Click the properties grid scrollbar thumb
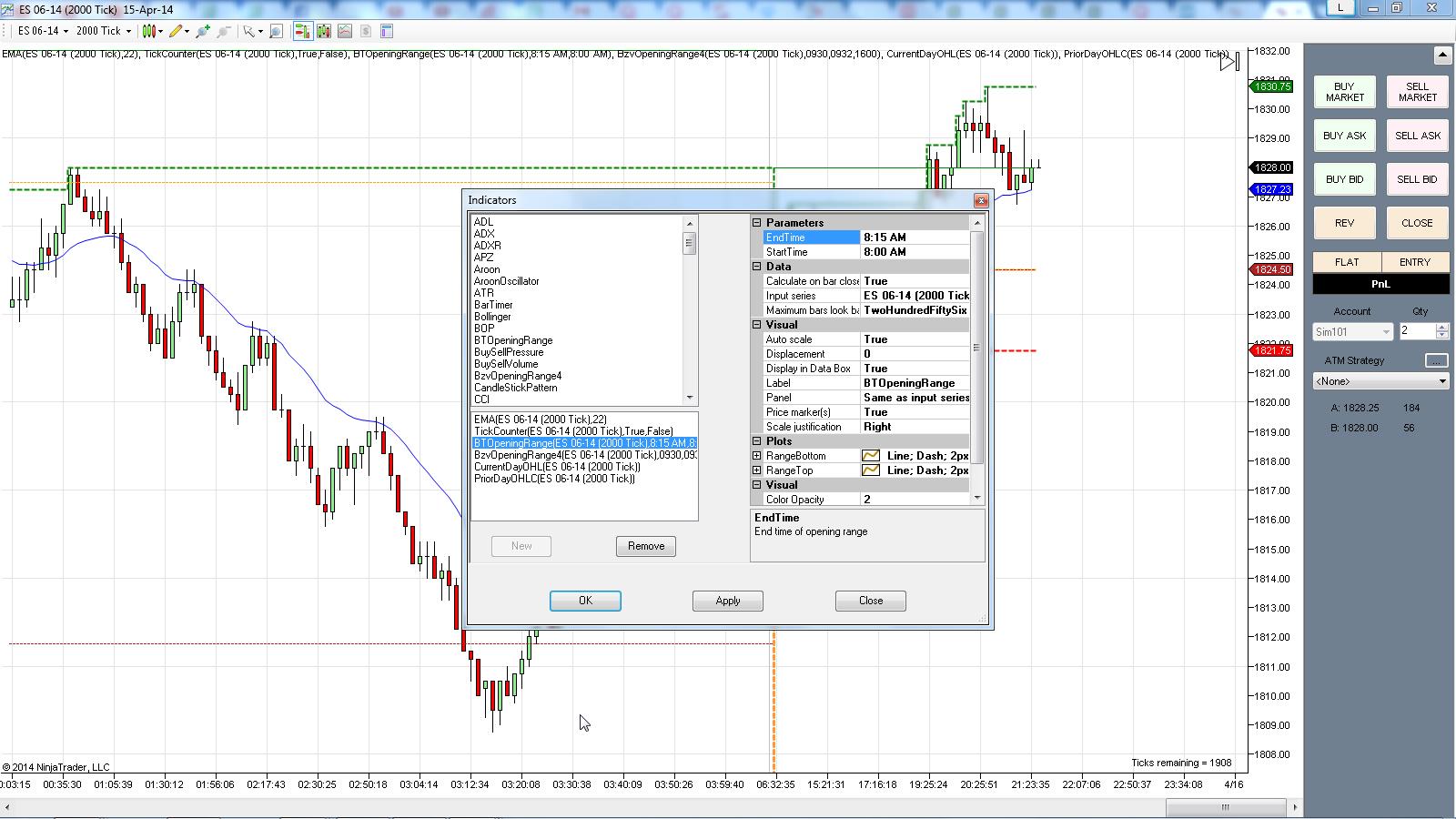 click(977, 348)
